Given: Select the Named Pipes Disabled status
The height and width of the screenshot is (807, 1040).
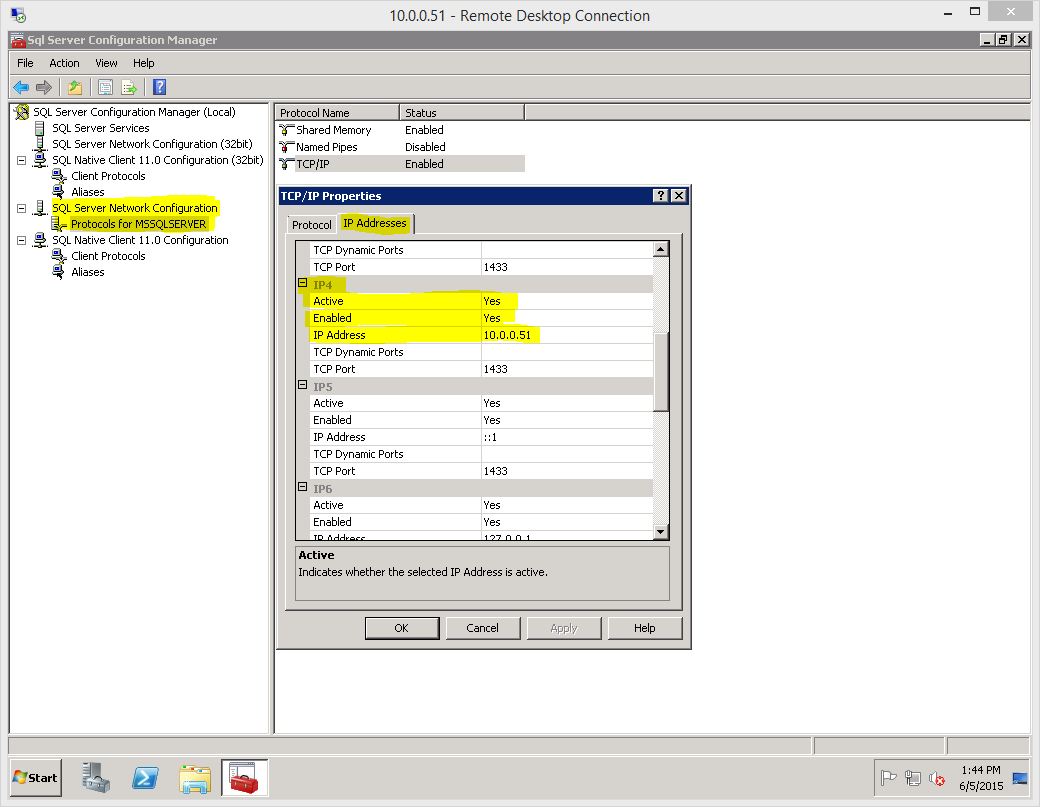Looking at the screenshot, I should pos(425,147).
